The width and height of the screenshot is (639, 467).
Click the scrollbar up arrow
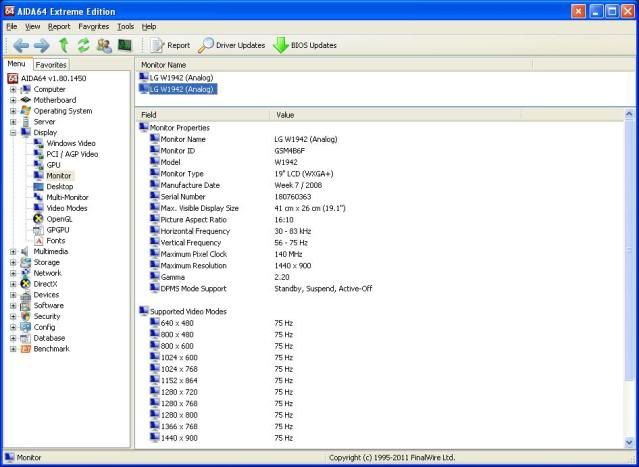point(629,115)
